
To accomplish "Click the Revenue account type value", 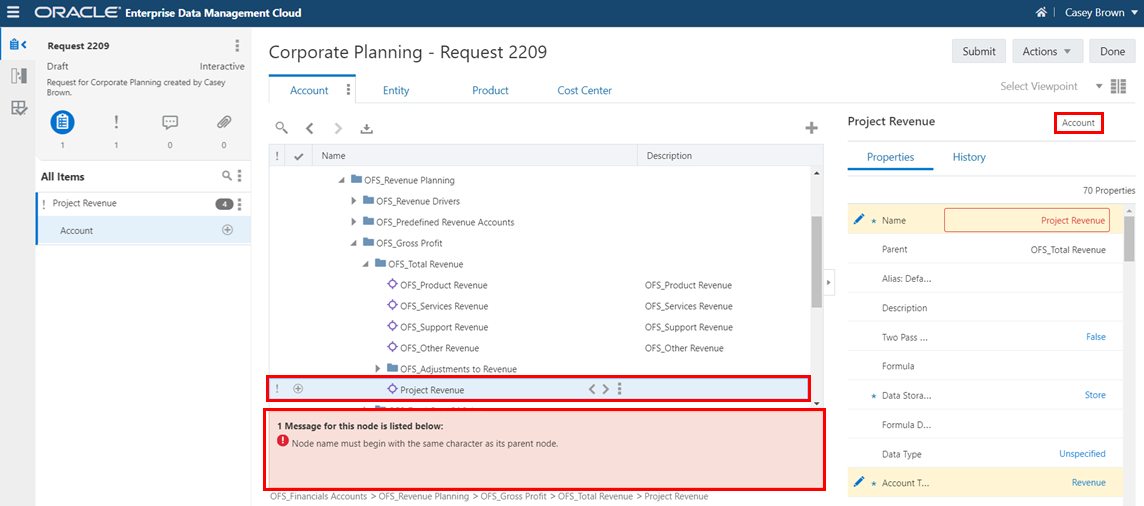I will [x=1089, y=483].
